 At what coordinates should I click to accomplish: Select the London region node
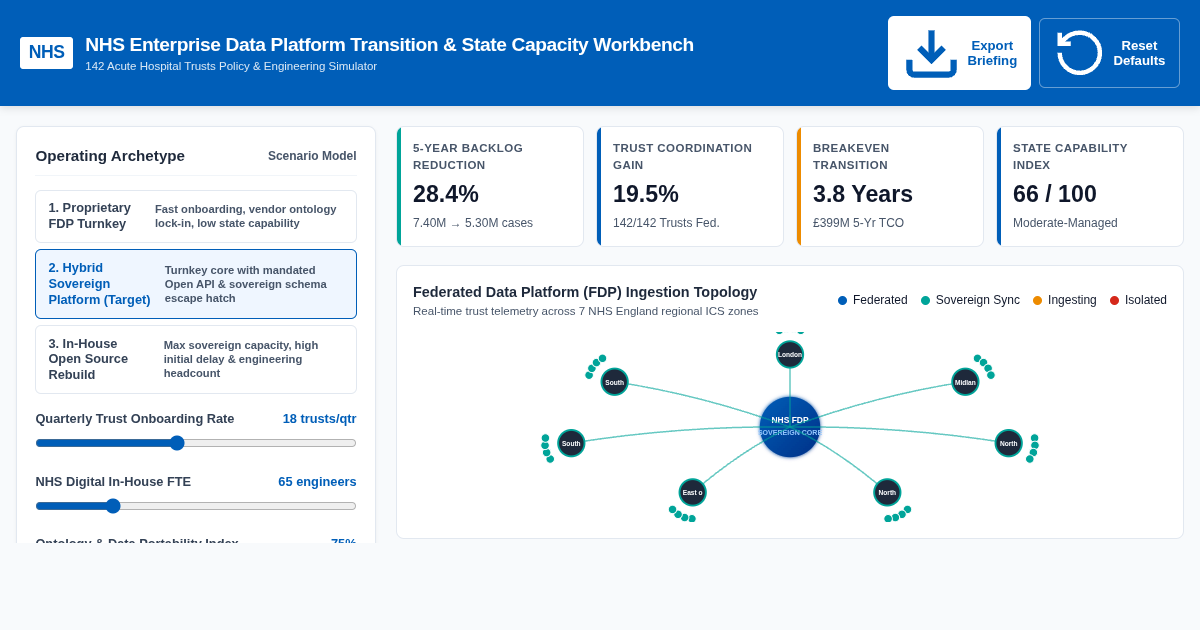pyautogui.click(x=790, y=354)
